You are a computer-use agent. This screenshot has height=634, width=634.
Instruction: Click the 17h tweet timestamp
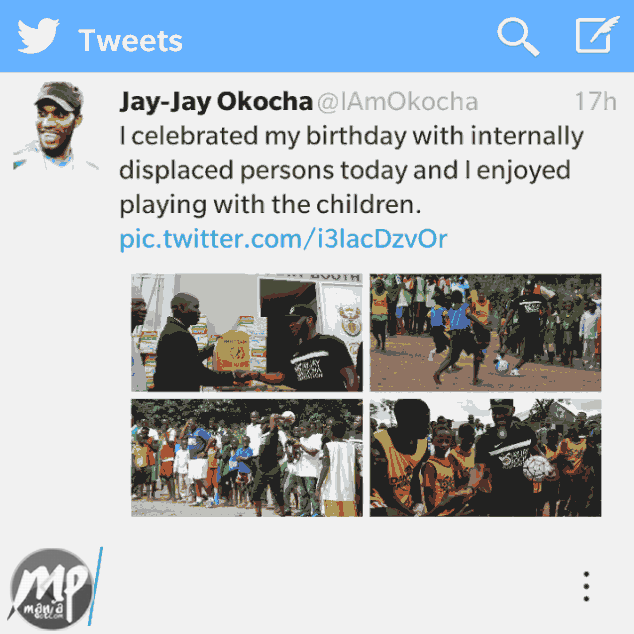click(x=595, y=101)
